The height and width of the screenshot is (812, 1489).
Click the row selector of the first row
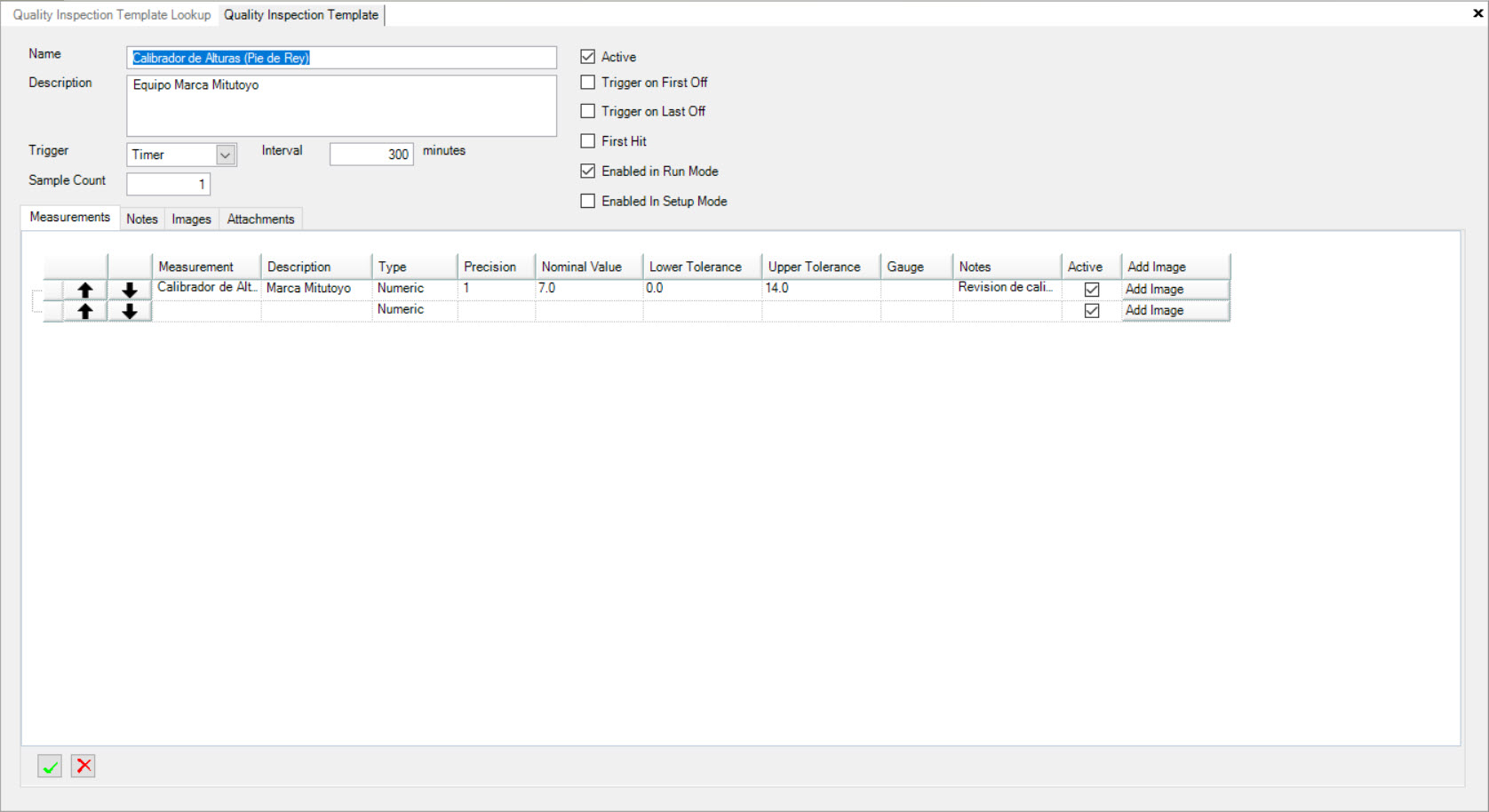[52, 290]
